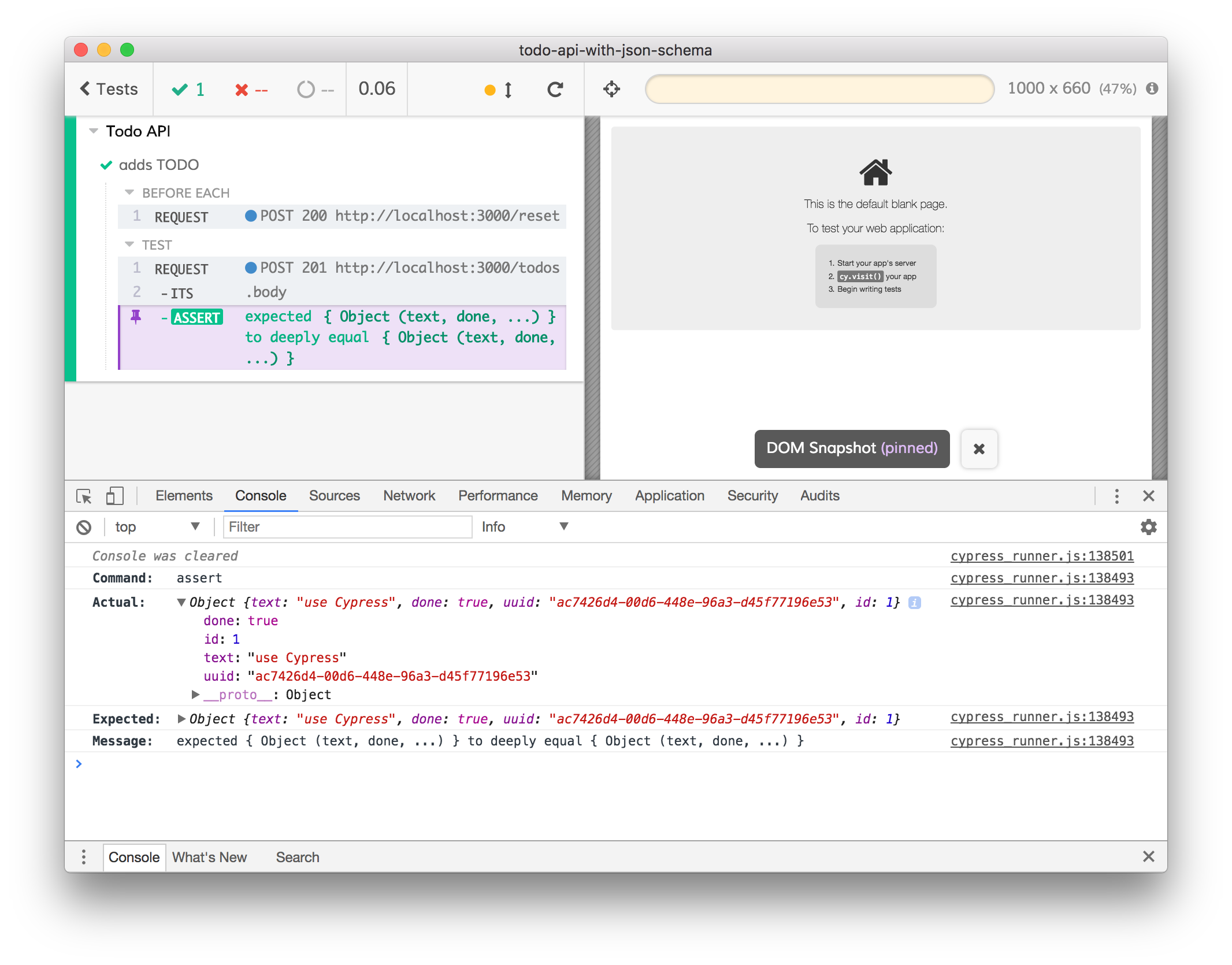
Task: Unpin the pinned ASSERT command
Action: pyautogui.click(x=136, y=317)
